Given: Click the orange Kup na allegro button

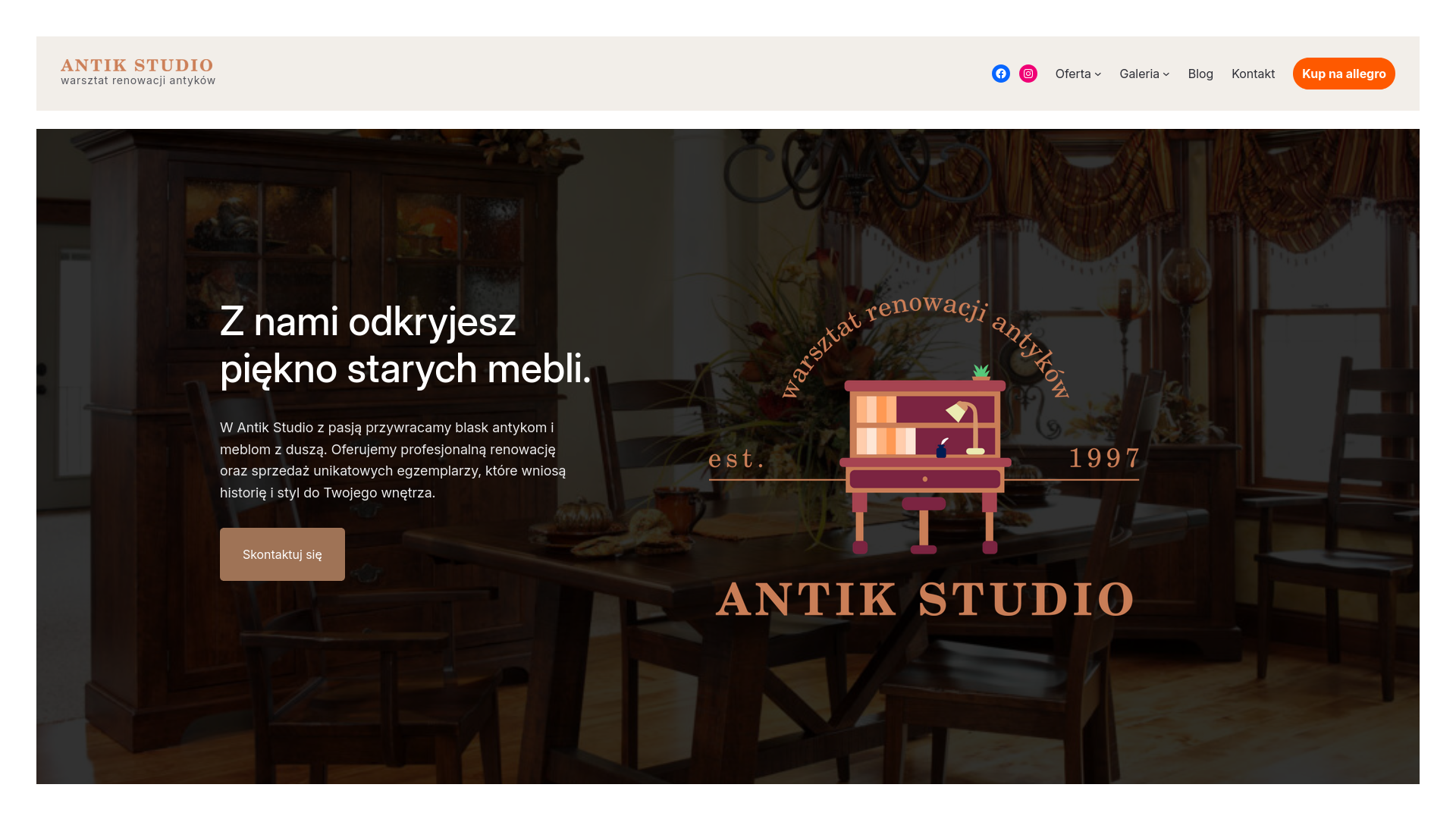Looking at the screenshot, I should tap(1344, 74).
